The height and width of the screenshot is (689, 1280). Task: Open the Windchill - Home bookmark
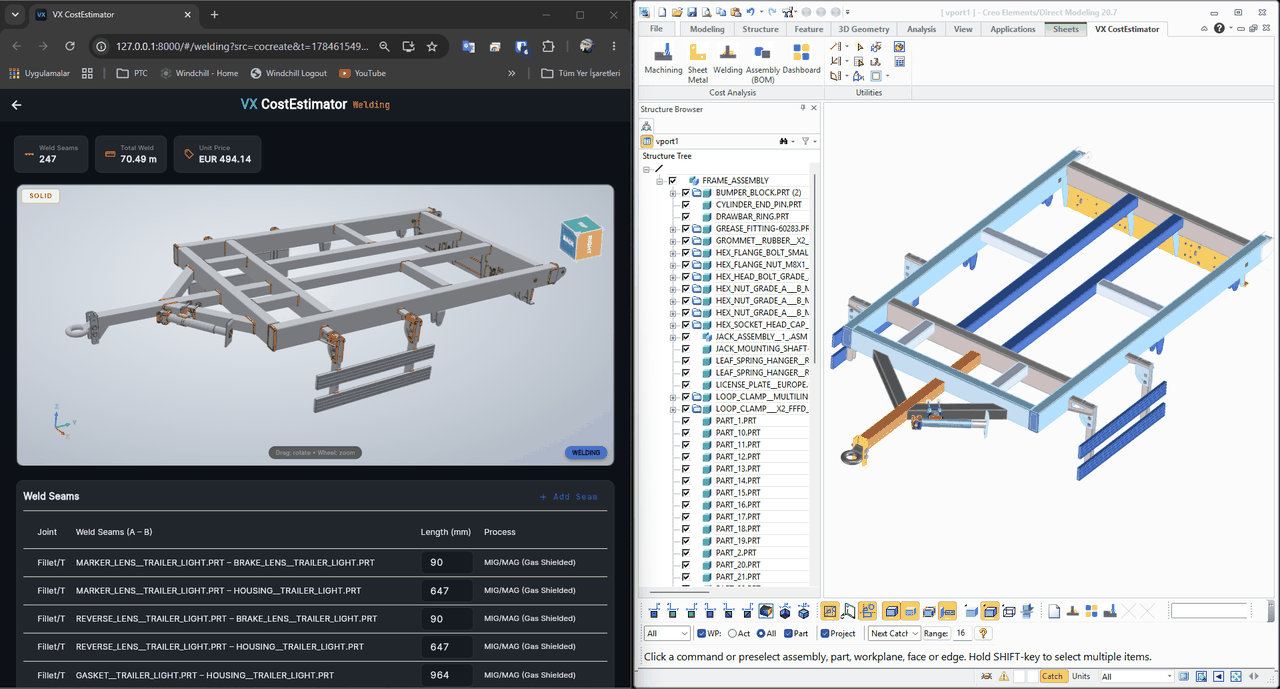pyautogui.click(x=197, y=73)
